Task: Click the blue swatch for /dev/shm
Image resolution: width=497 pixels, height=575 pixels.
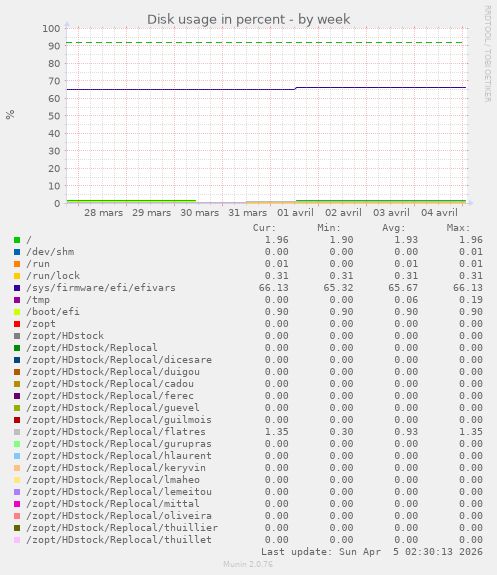Action: point(17,252)
